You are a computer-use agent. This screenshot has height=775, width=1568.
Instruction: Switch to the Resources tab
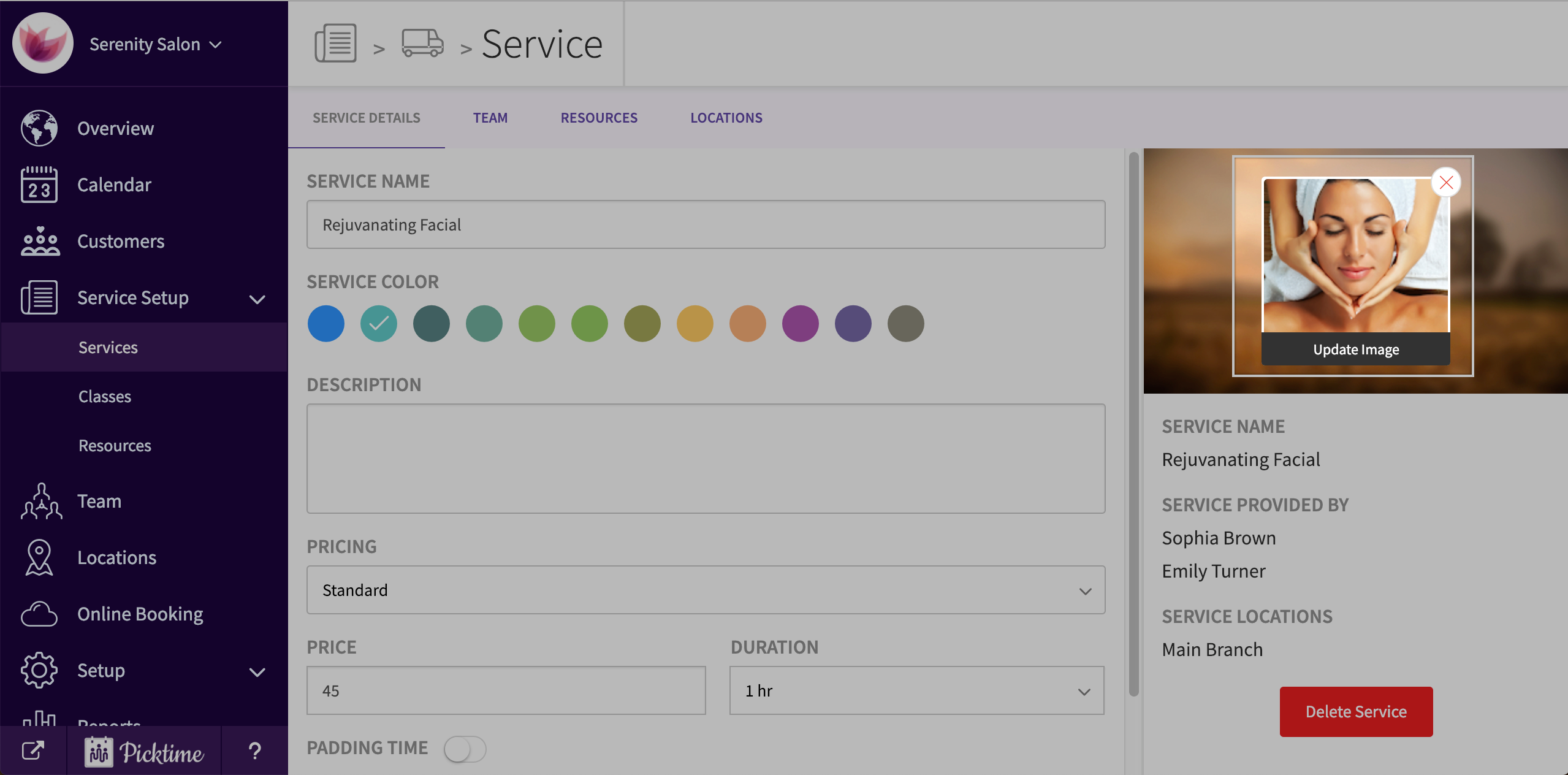click(x=599, y=118)
